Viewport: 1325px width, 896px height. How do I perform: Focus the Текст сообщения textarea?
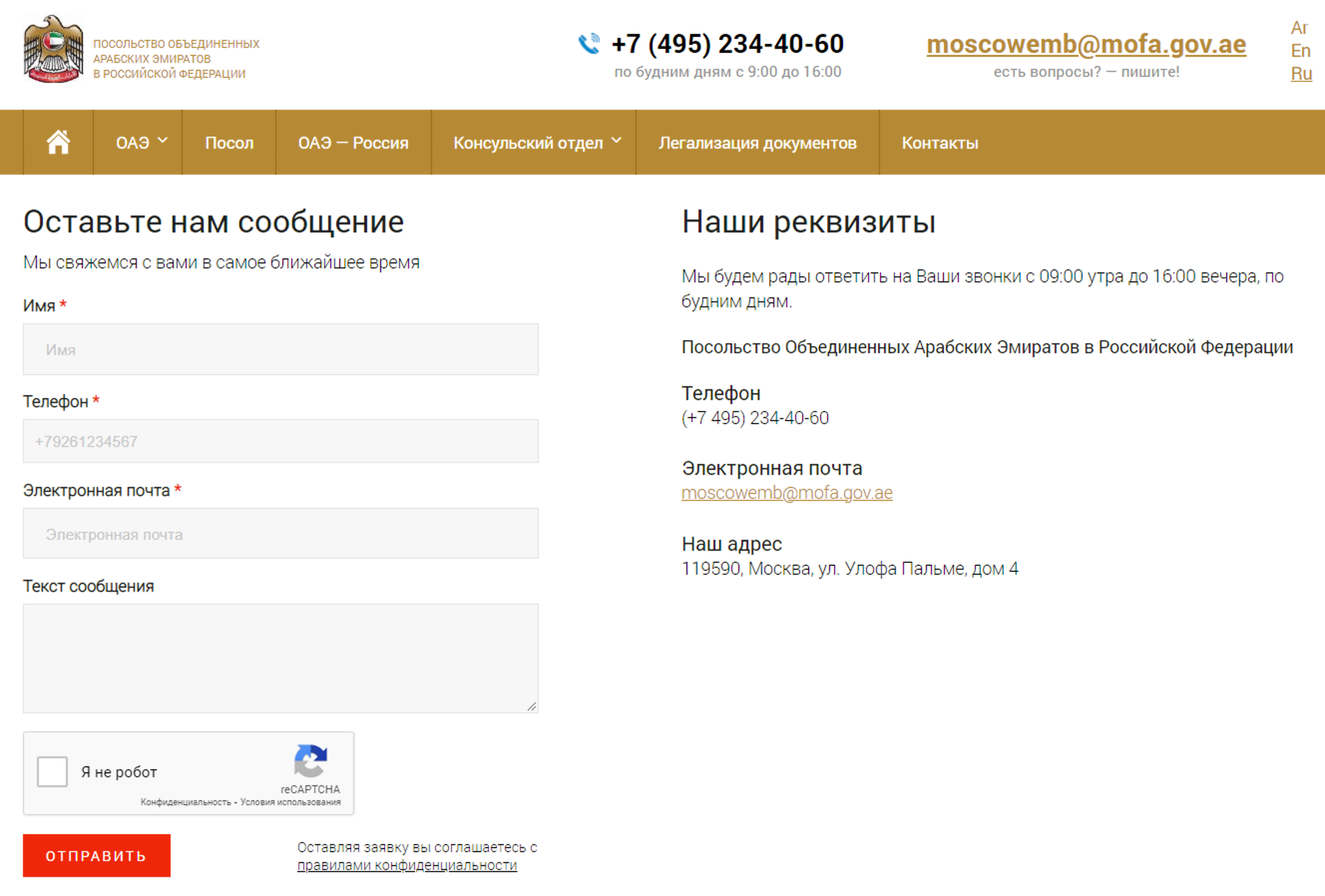[280, 659]
